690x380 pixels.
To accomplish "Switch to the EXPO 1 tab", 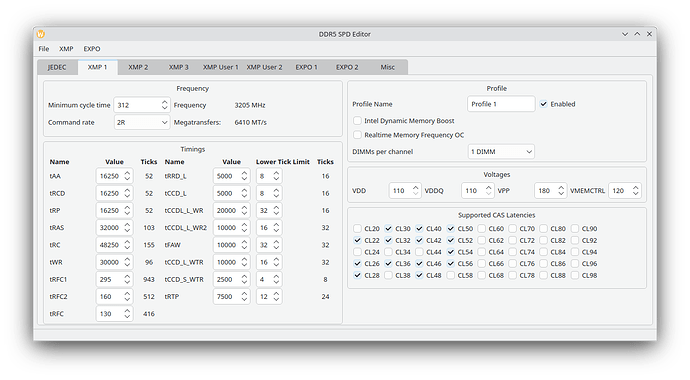I will (x=306, y=67).
